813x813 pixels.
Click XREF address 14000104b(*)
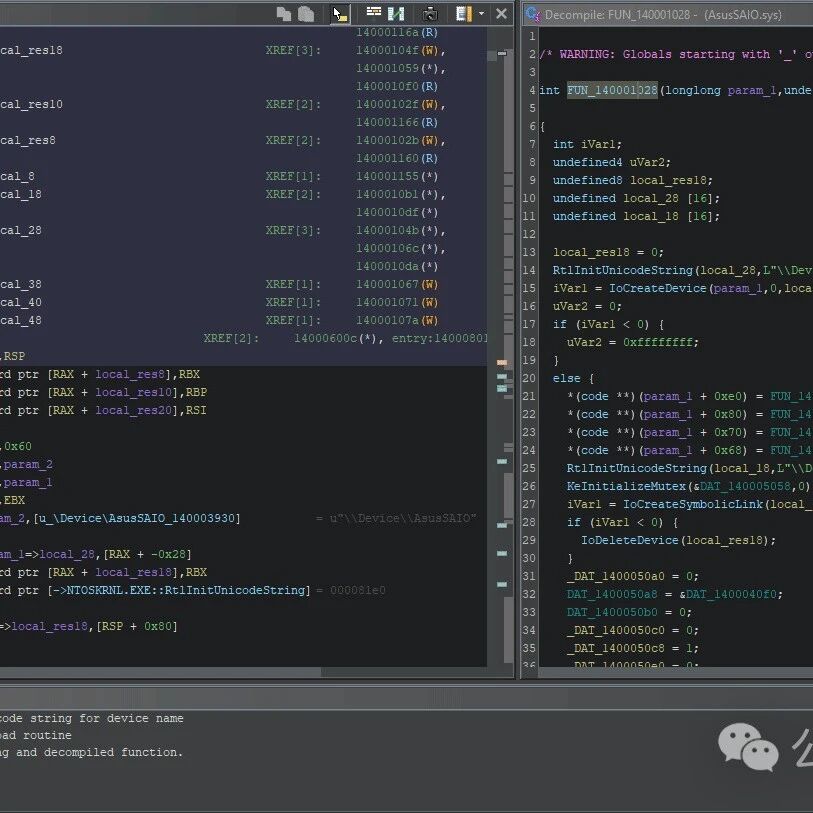tap(397, 230)
